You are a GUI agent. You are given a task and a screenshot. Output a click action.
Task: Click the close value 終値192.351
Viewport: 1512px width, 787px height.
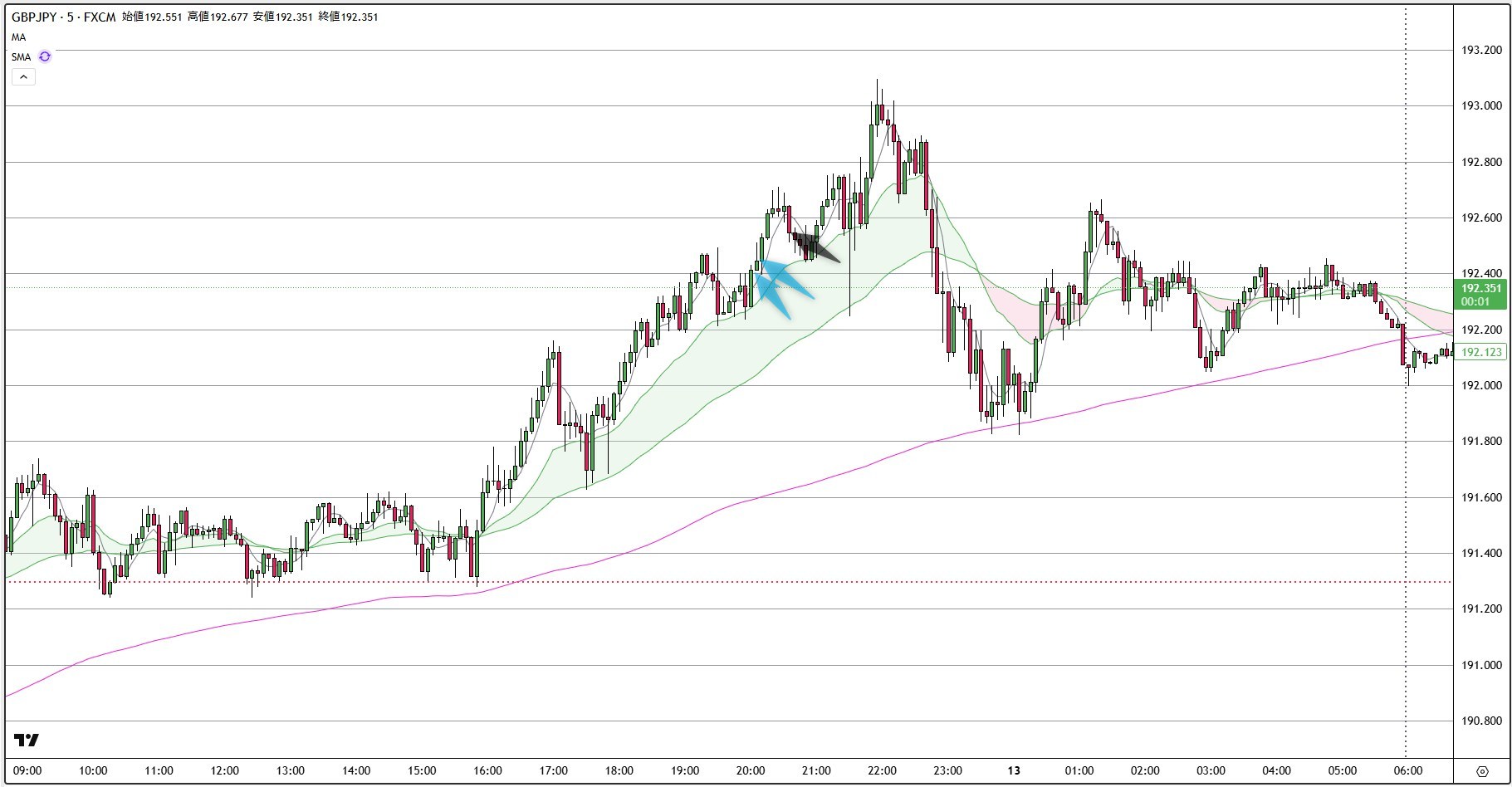pos(349,17)
